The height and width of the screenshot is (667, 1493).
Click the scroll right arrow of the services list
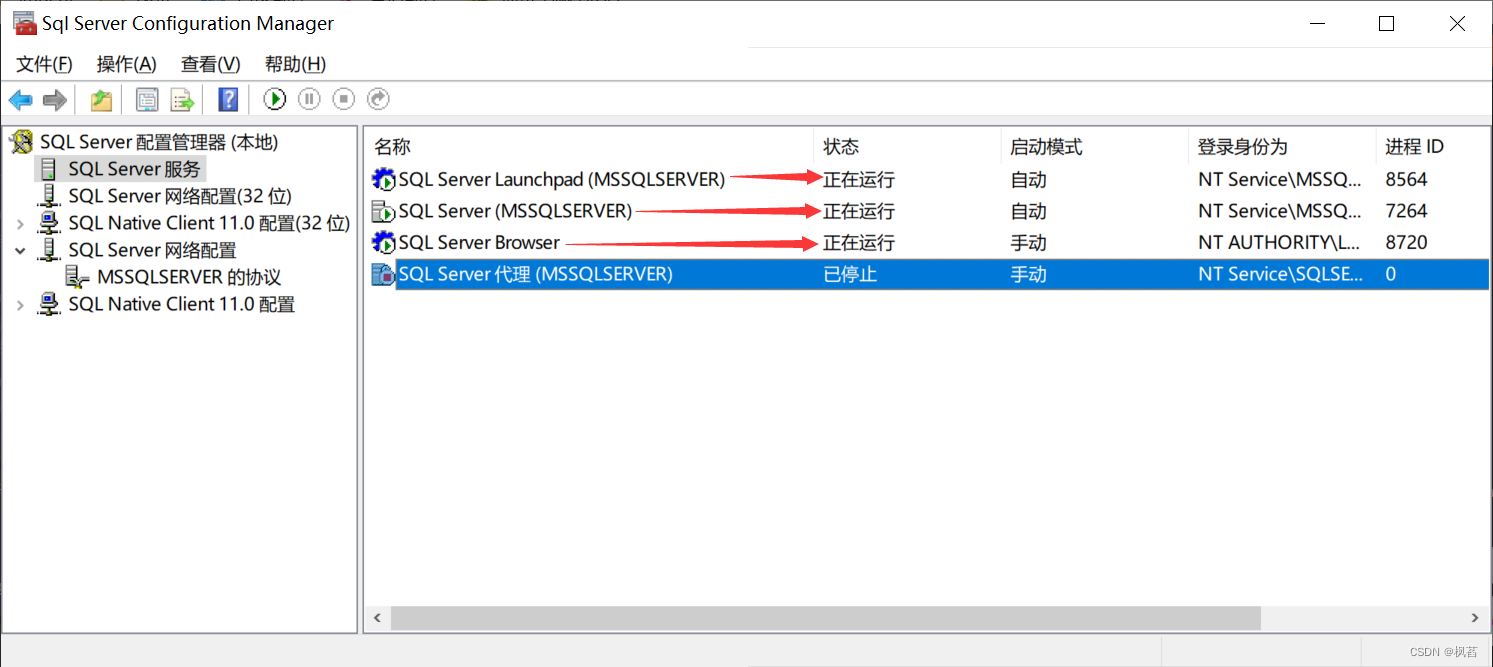[1475, 619]
